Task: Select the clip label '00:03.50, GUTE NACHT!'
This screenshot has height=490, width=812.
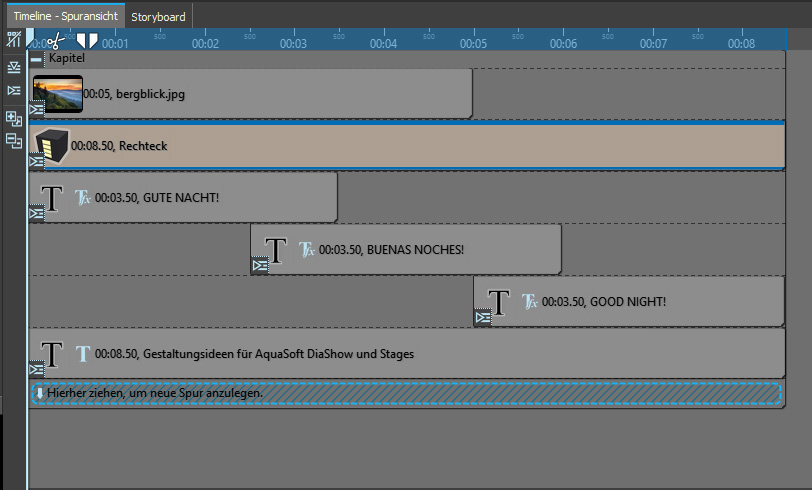Action: click(157, 198)
